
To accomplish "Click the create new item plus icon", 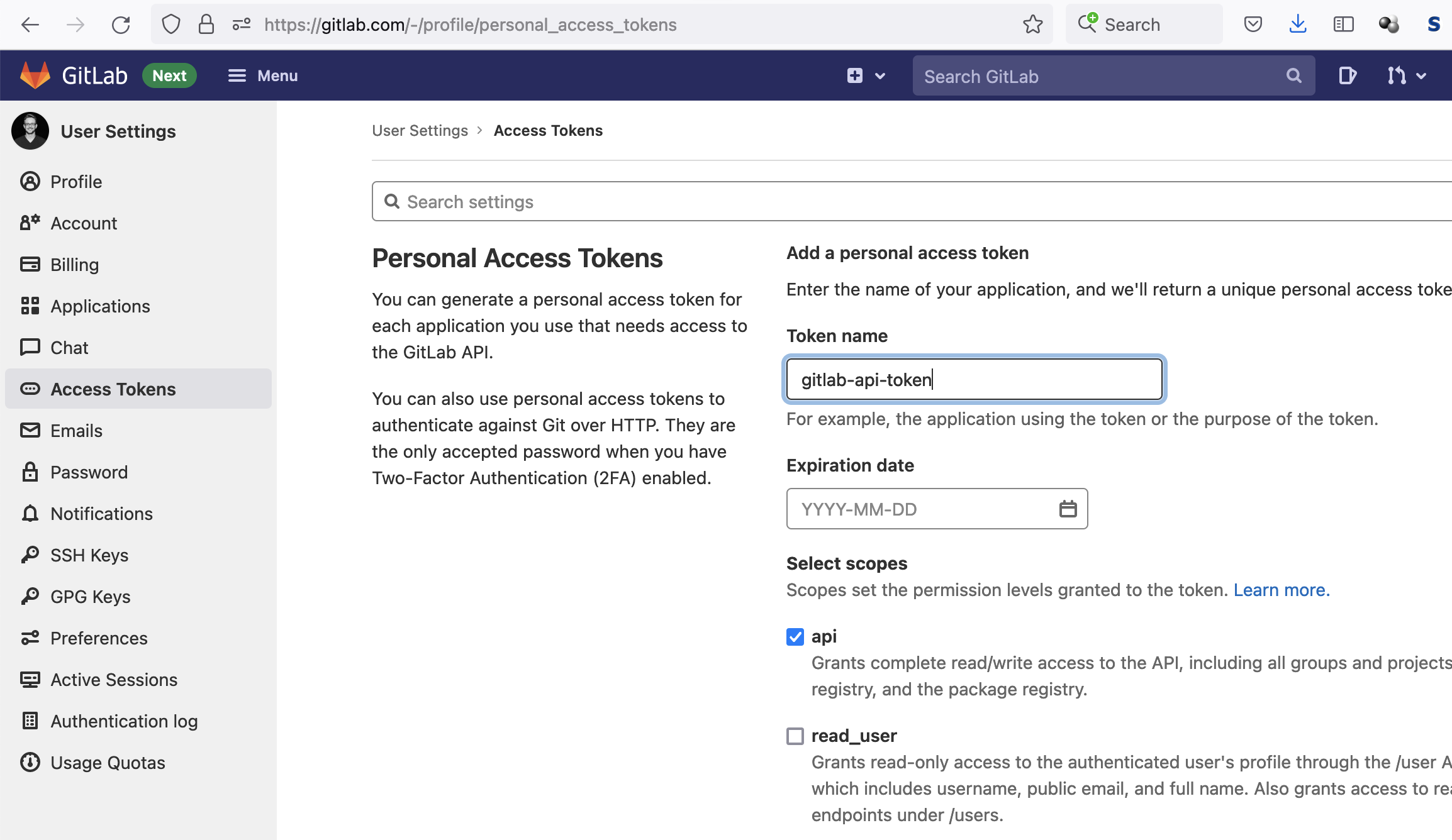I will (855, 75).
